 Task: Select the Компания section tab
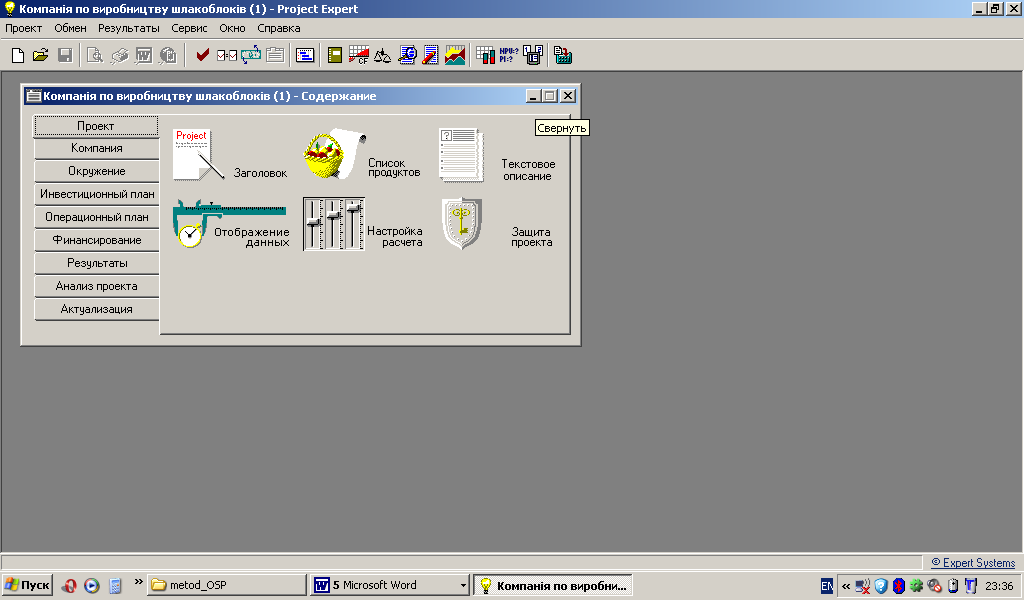(x=96, y=148)
